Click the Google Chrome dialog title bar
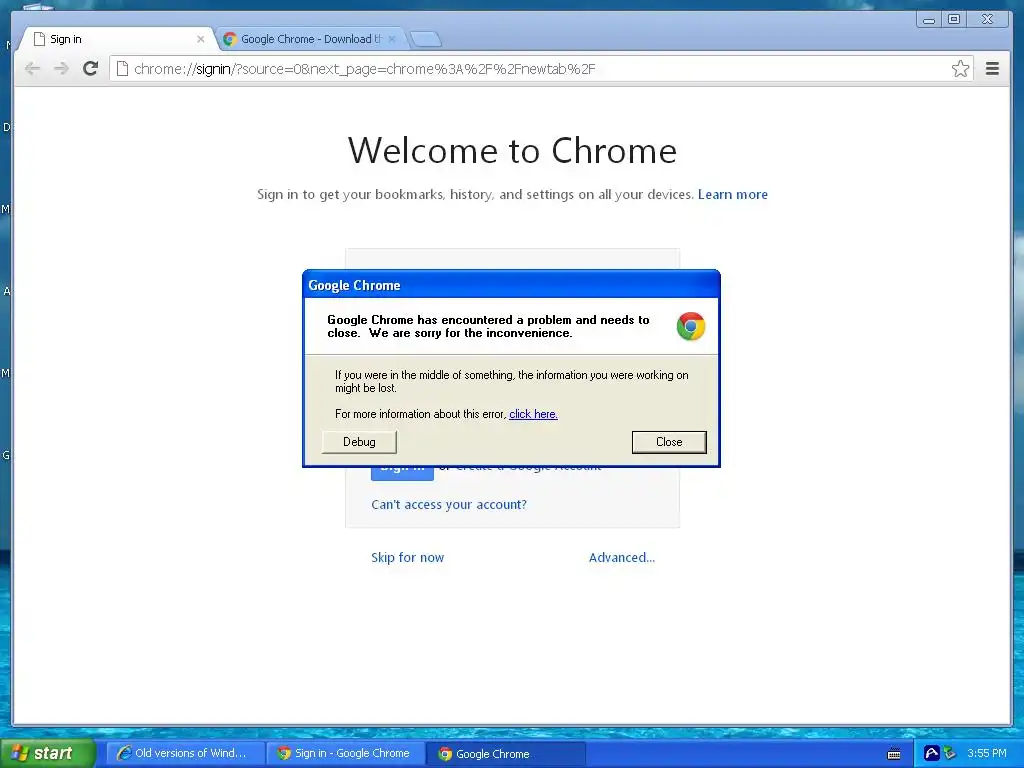The height and width of the screenshot is (768, 1024). (511, 285)
